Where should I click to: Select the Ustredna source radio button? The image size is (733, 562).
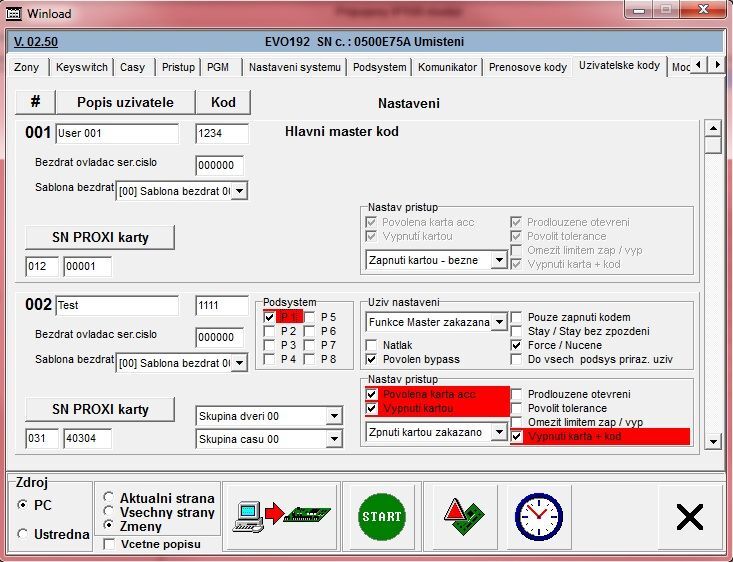[x=23, y=534]
